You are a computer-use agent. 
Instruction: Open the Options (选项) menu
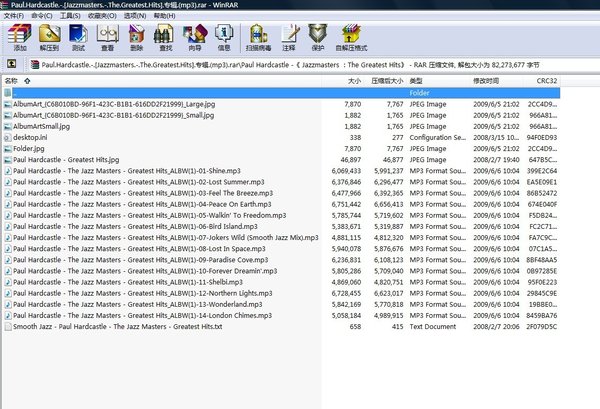[135, 16]
